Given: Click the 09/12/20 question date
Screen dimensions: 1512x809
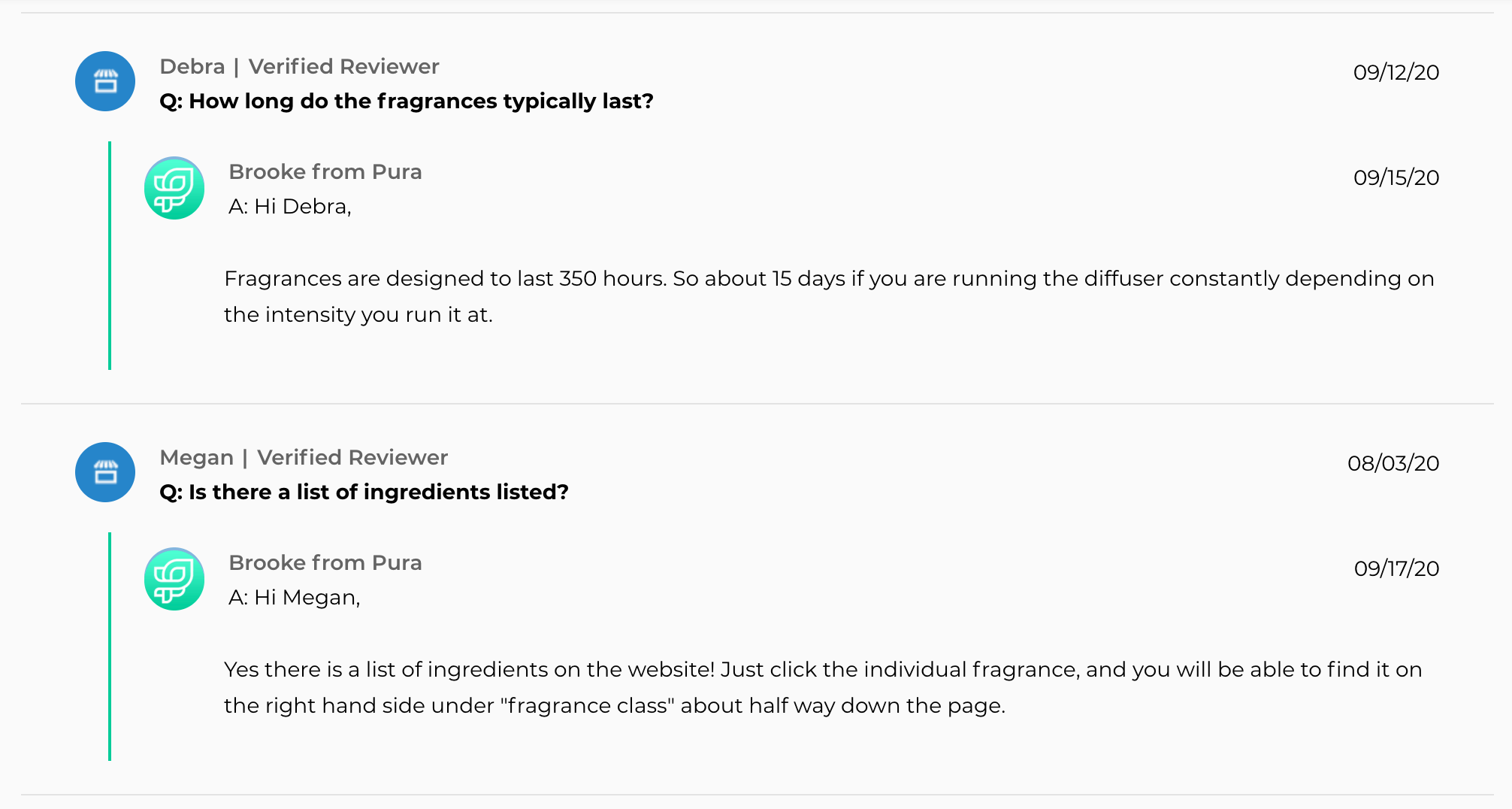Looking at the screenshot, I should pos(1396,73).
